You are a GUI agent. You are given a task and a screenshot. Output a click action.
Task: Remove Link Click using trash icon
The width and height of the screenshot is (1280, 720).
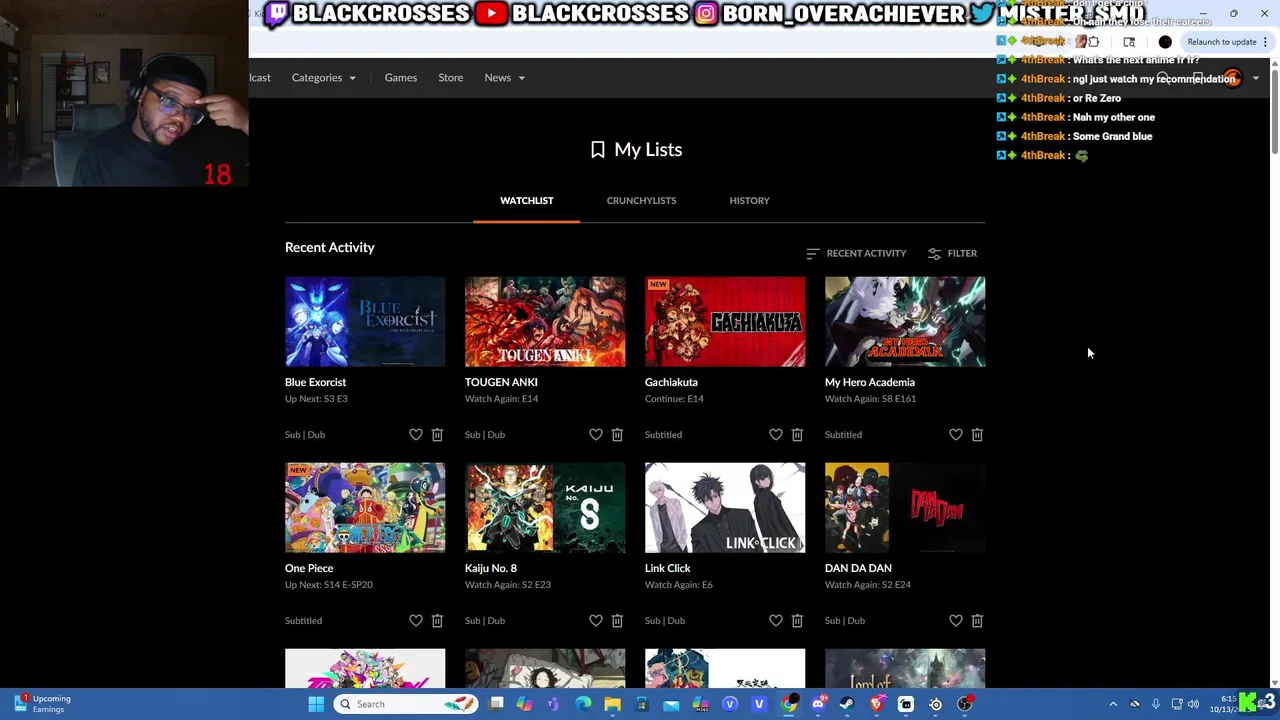click(x=797, y=620)
